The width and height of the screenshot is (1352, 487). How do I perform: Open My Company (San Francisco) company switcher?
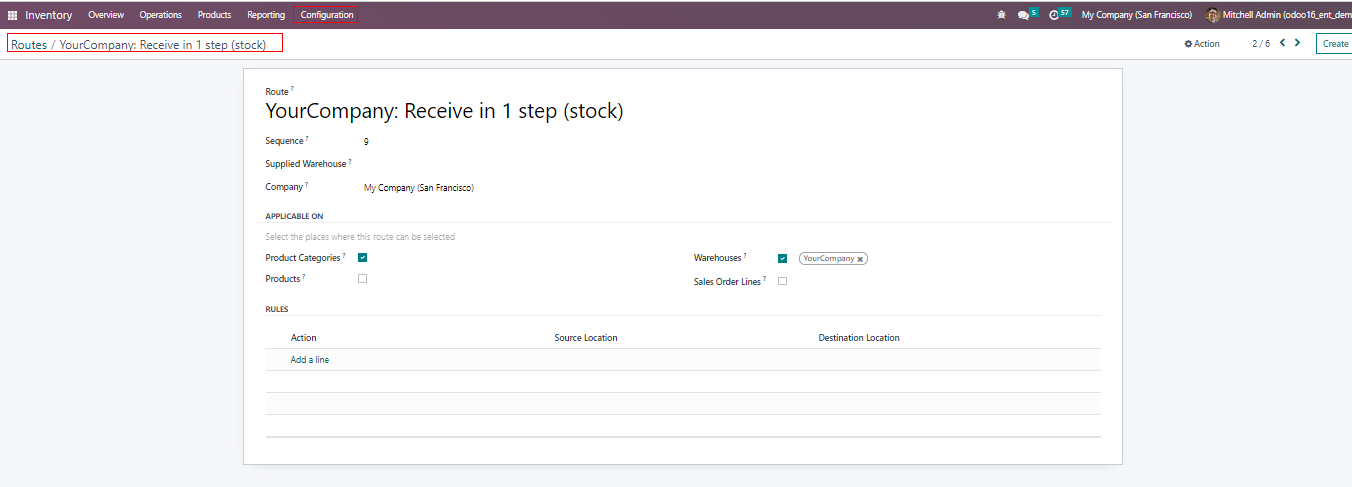pyautogui.click(x=1136, y=15)
